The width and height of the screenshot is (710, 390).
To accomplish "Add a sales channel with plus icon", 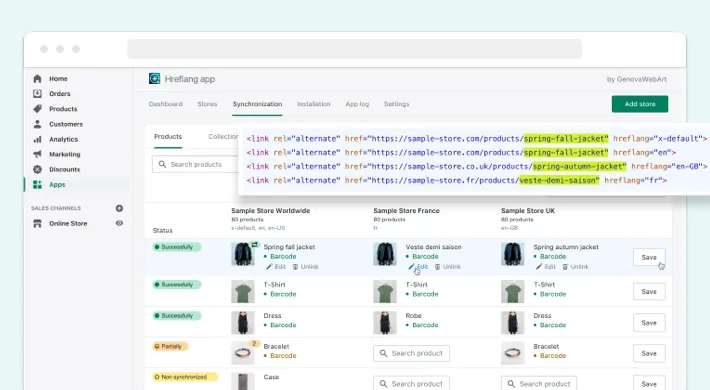I will pyautogui.click(x=119, y=208).
